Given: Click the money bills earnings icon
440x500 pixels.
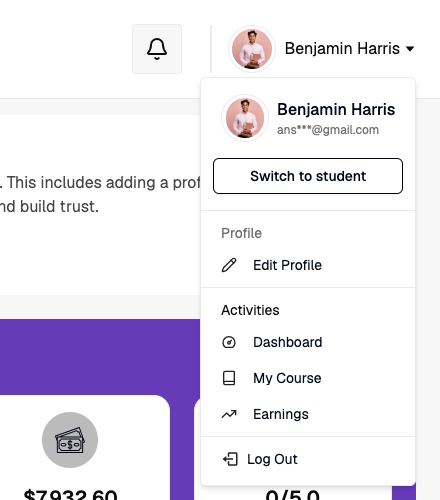Looking at the screenshot, I should pos(70,440).
